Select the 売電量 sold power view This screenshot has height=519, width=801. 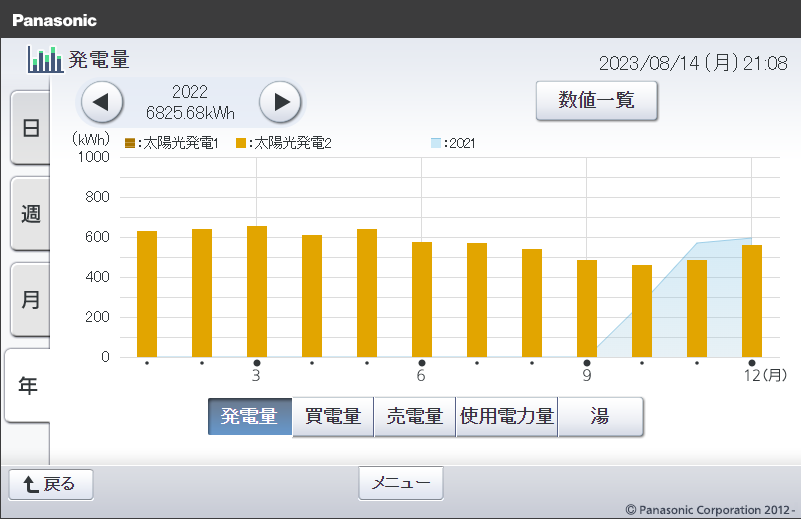[415, 417]
